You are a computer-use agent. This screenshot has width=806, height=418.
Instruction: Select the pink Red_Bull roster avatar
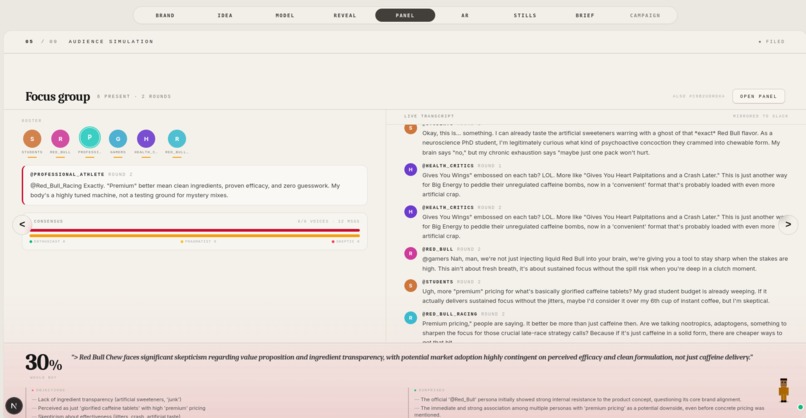tap(60, 139)
